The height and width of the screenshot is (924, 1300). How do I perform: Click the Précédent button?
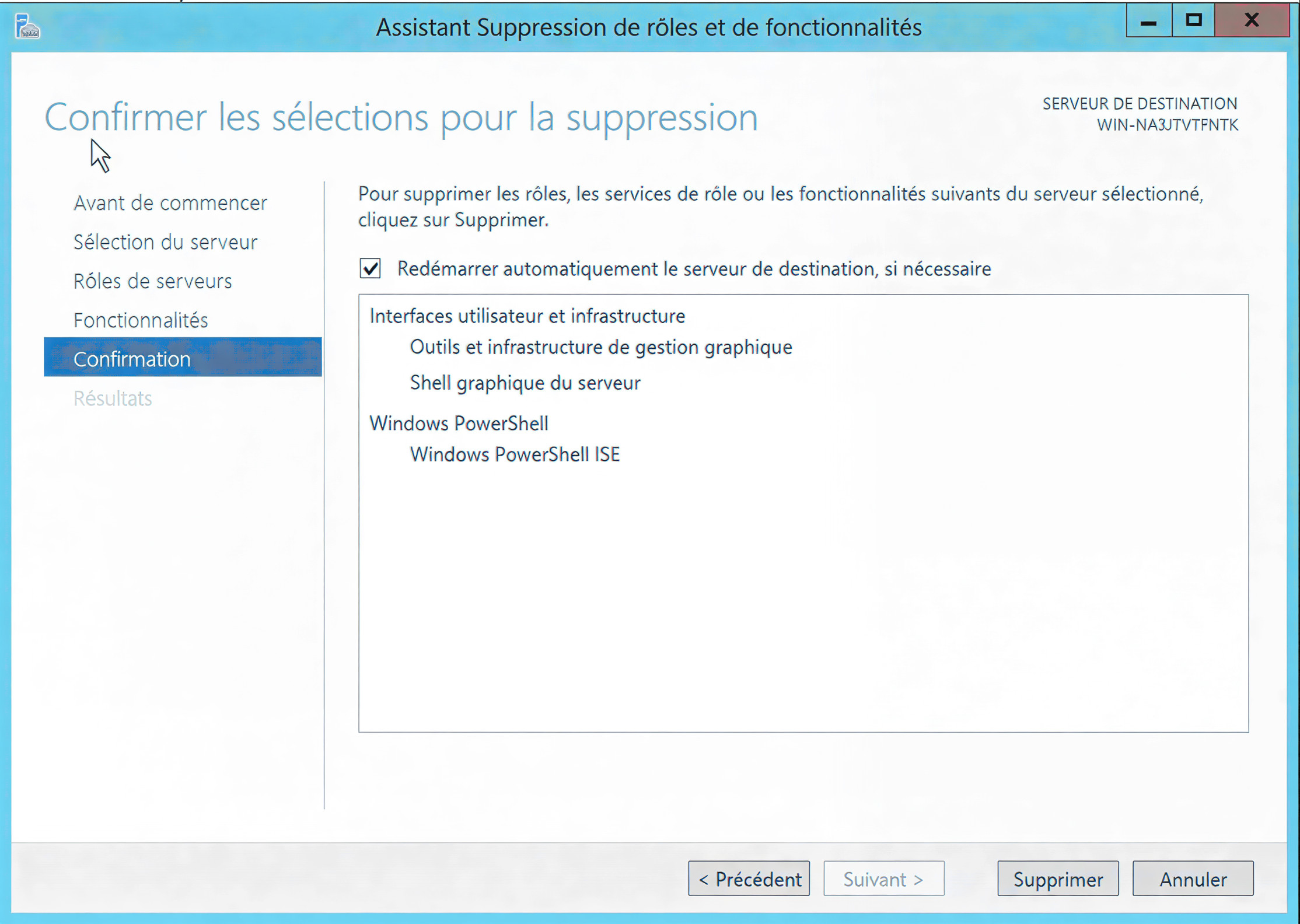tap(749, 878)
